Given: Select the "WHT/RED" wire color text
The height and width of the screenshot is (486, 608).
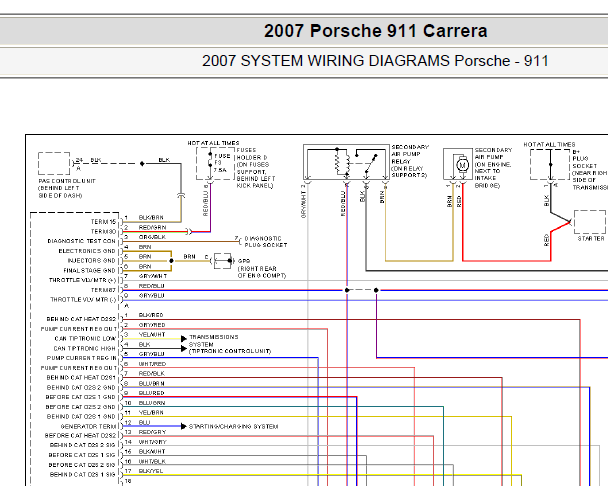Looking at the screenshot, I should click(x=152, y=364).
